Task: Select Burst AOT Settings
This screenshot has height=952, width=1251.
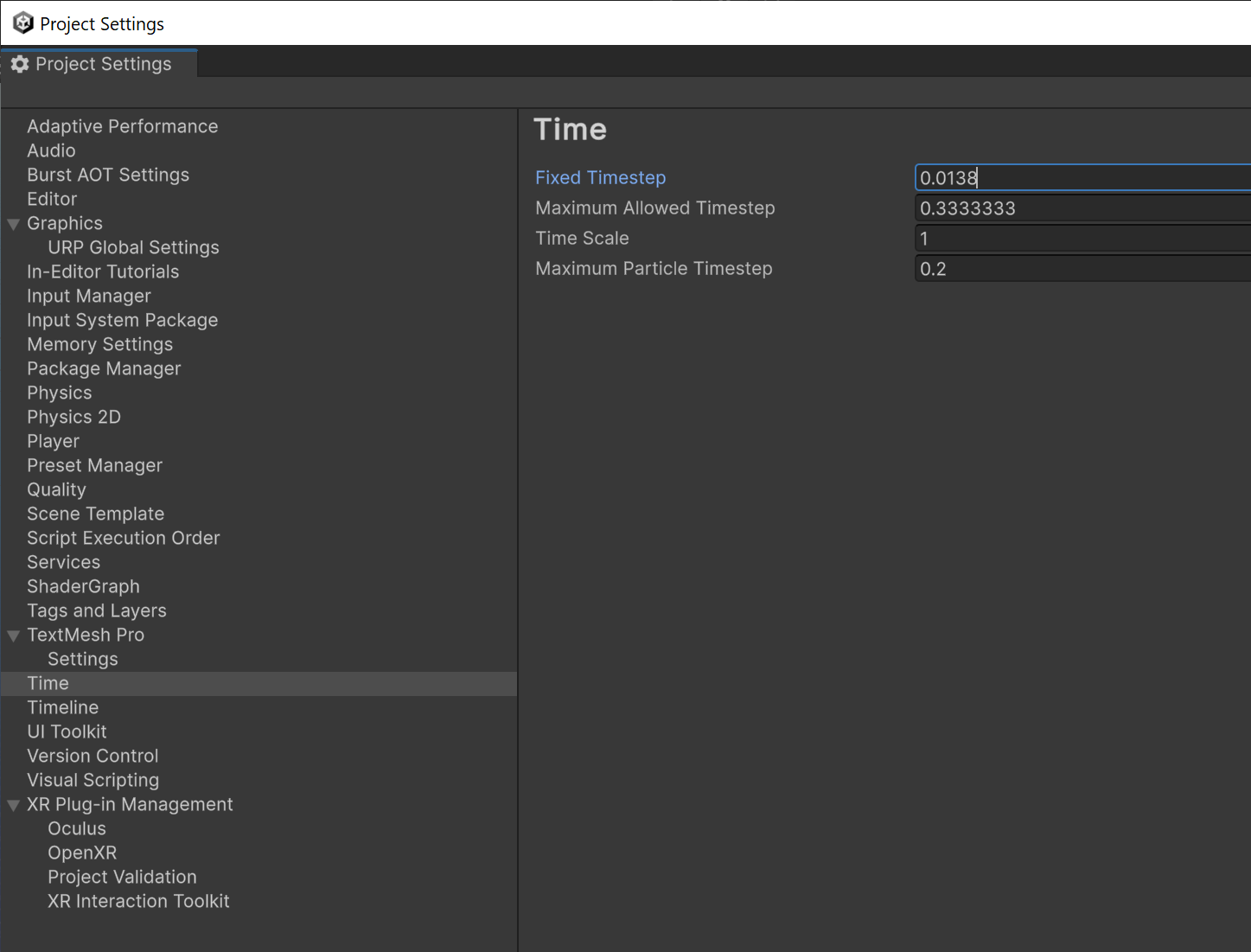Action: click(x=108, y=175)
